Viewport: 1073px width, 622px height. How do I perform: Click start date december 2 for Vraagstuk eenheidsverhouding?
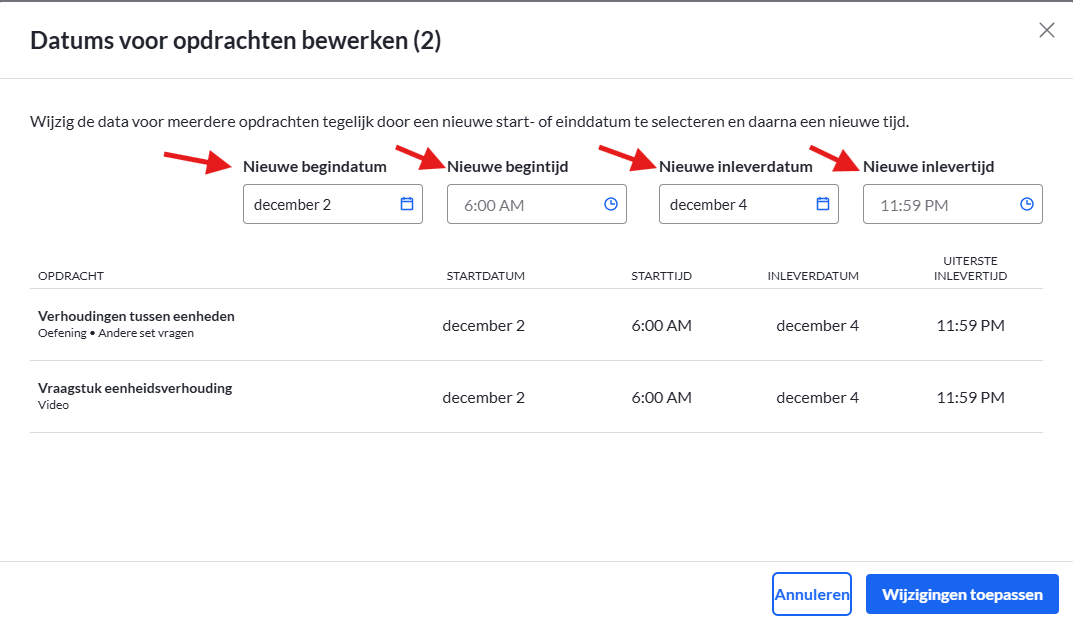click(x=483, y=398)
